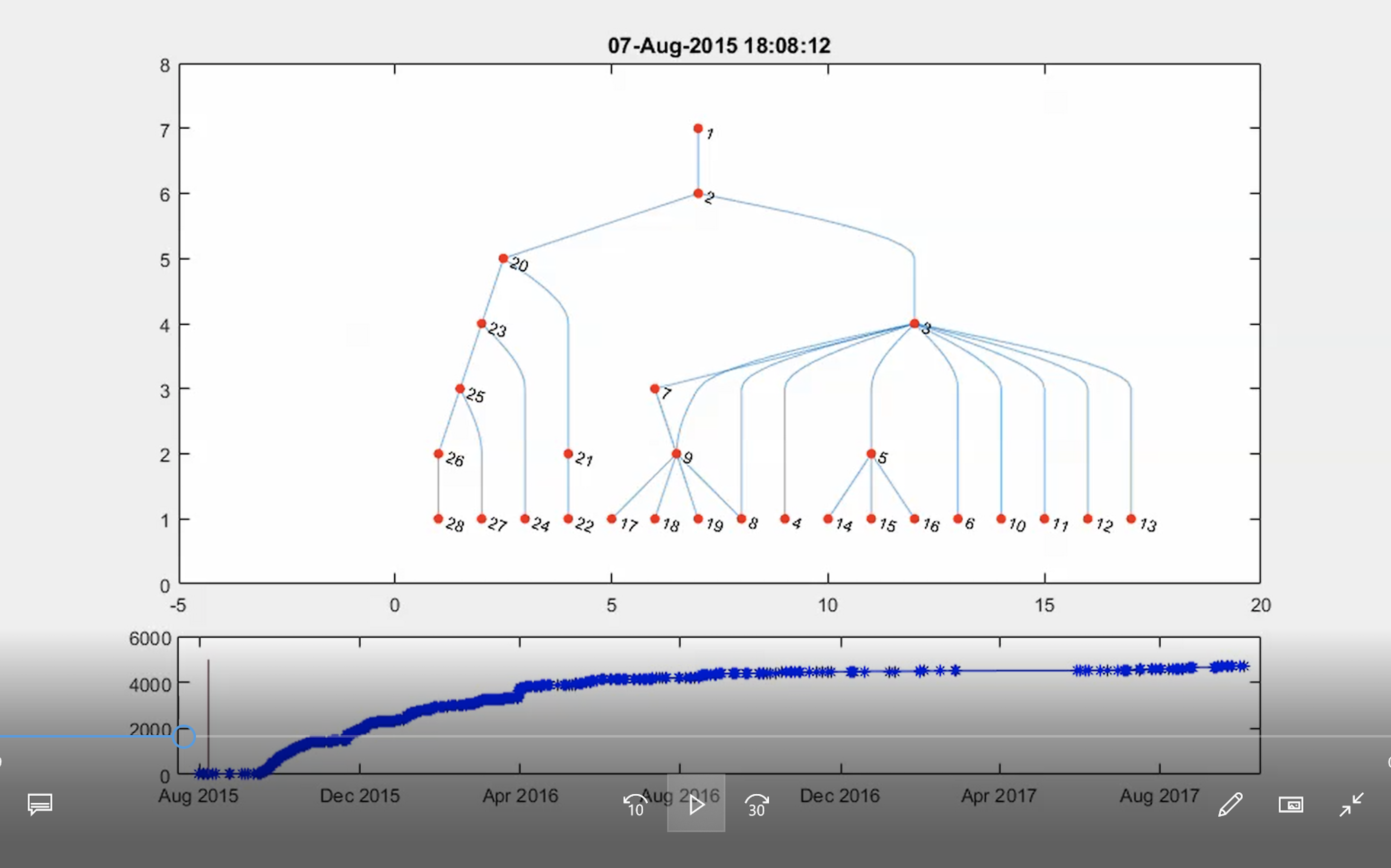The height and width of the screenshot is (868, 1391).
Task: Exit full screen using arrows icon
Action: point(1351,804)
